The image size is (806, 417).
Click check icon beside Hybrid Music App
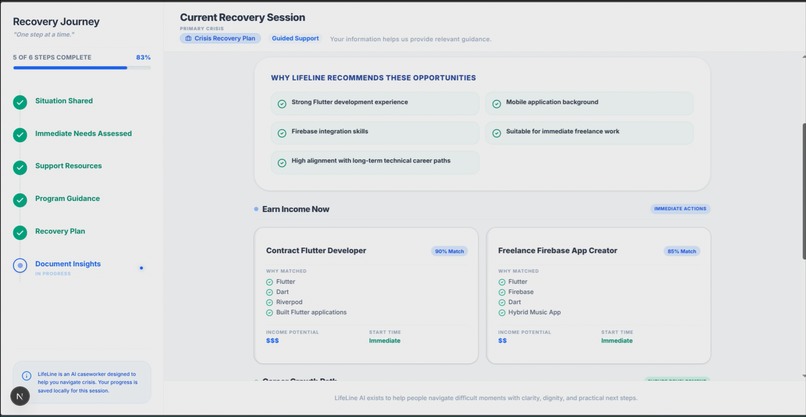[502, 313]
